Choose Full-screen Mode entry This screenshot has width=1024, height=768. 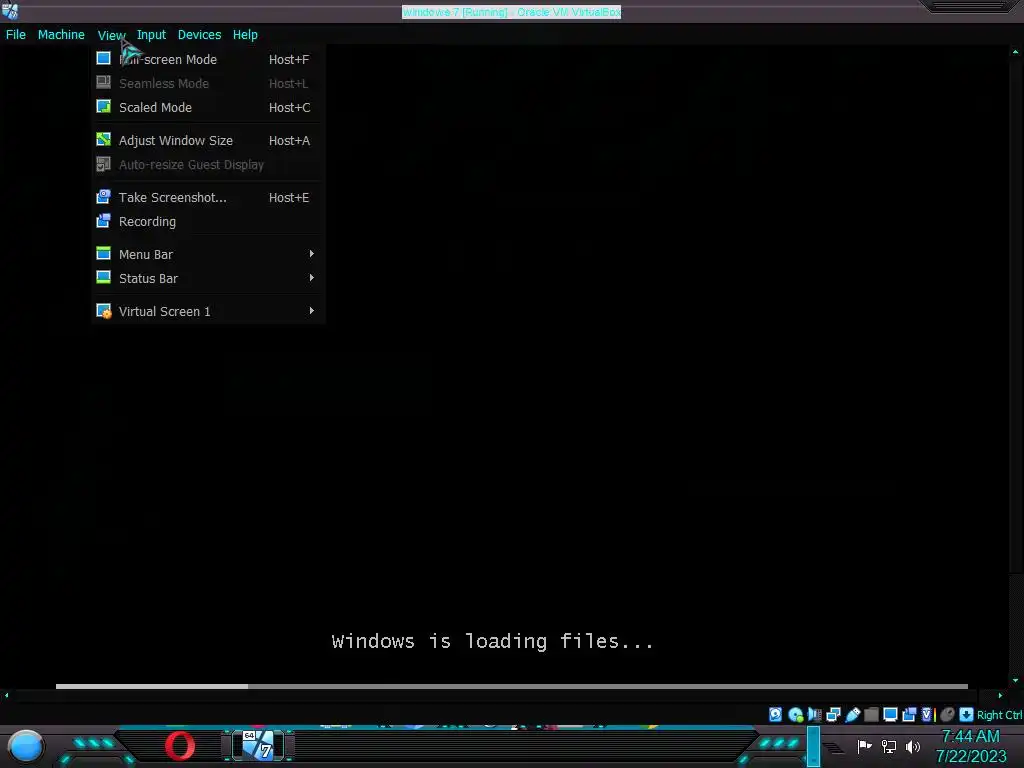pos(207,59)
